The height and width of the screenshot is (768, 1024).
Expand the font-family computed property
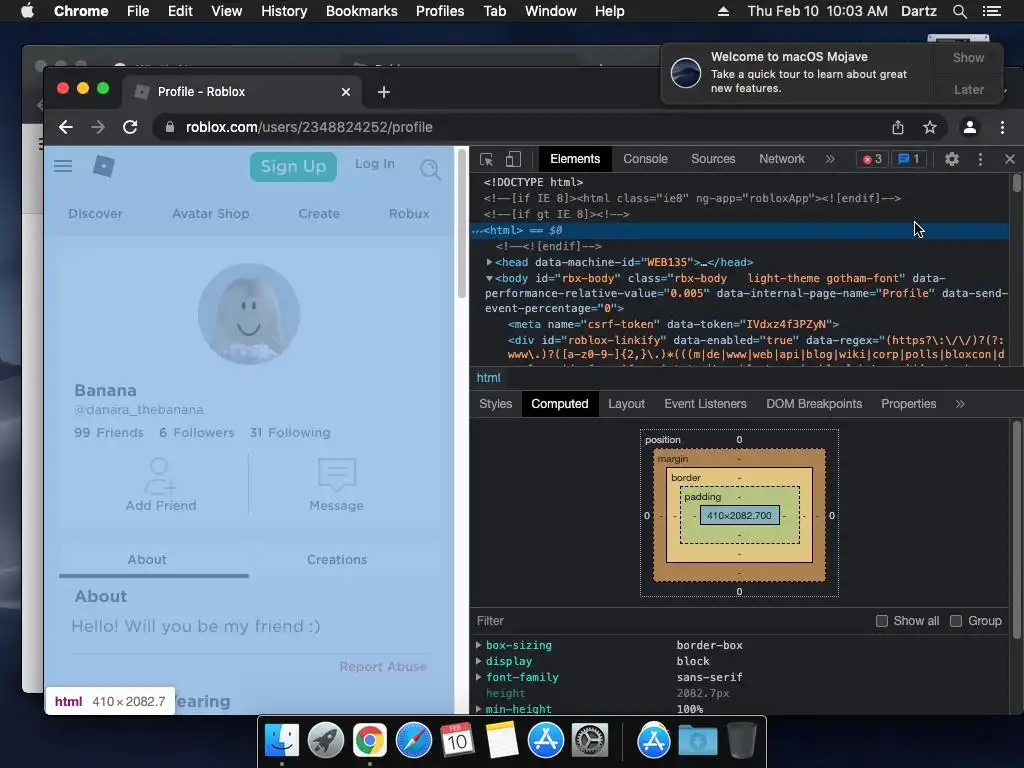(479, 677)
